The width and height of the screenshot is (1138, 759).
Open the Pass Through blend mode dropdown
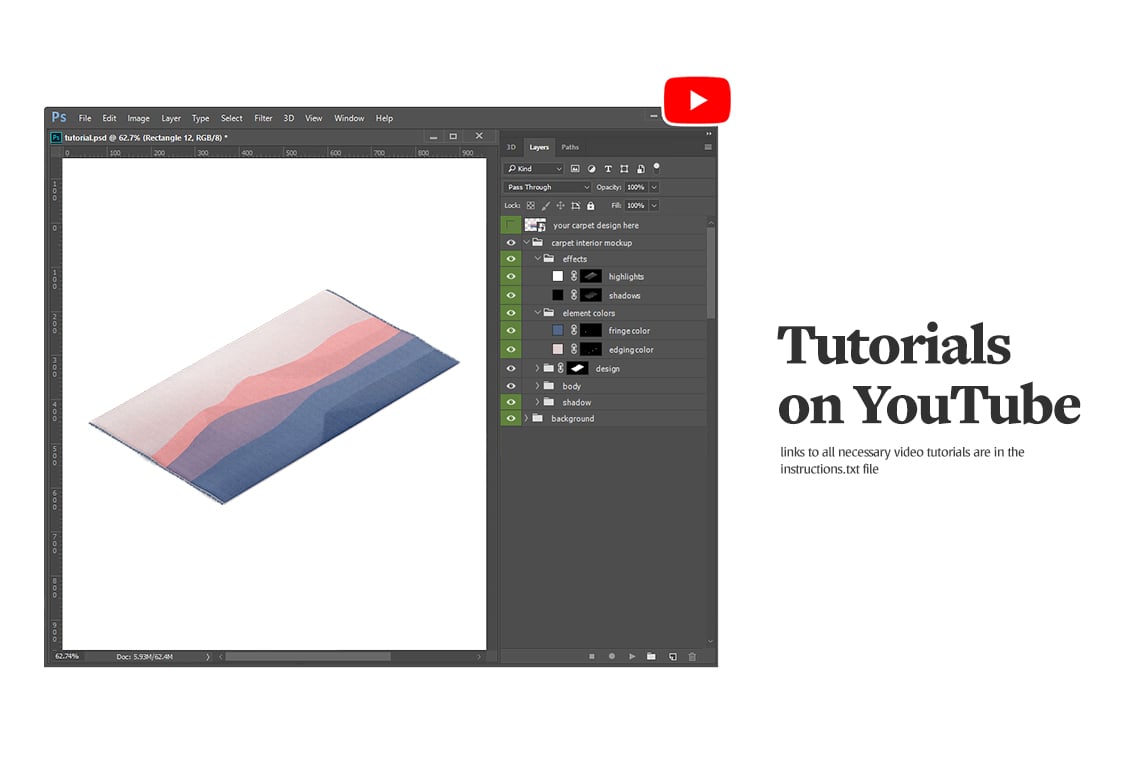click(x=547, y=187)
